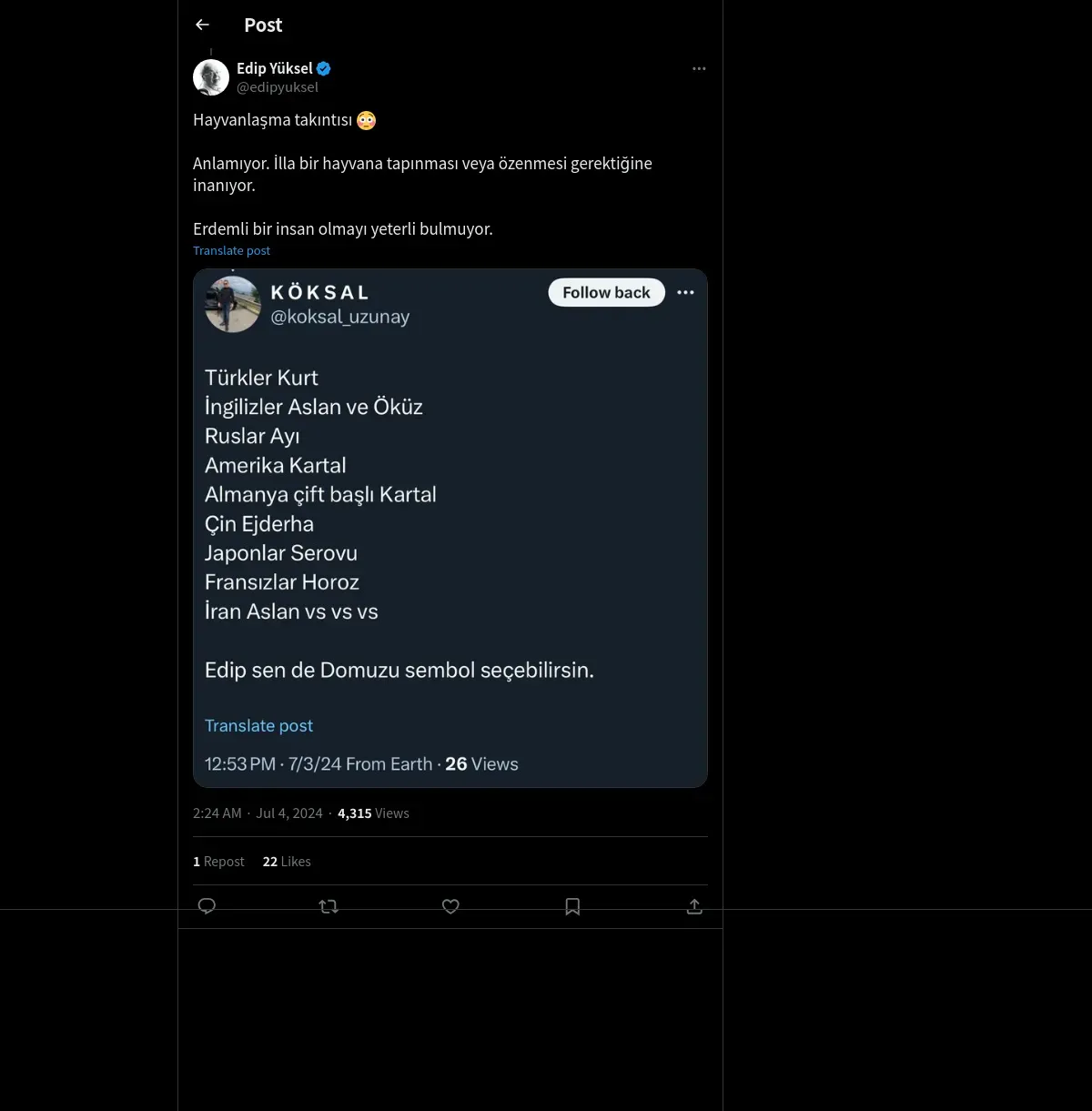Click the repost arrows icon
The image size is (1092, 1111).
(x=329, y=906)
